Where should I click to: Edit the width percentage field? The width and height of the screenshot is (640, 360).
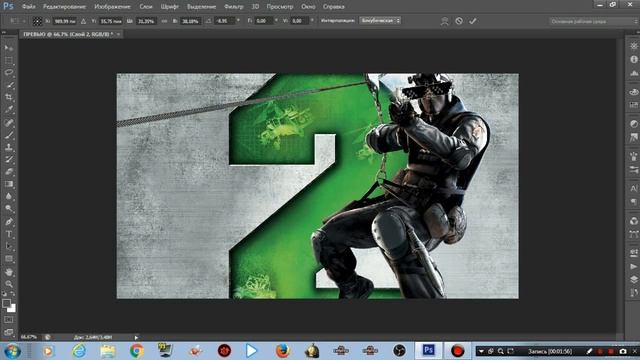coord(147,21)
